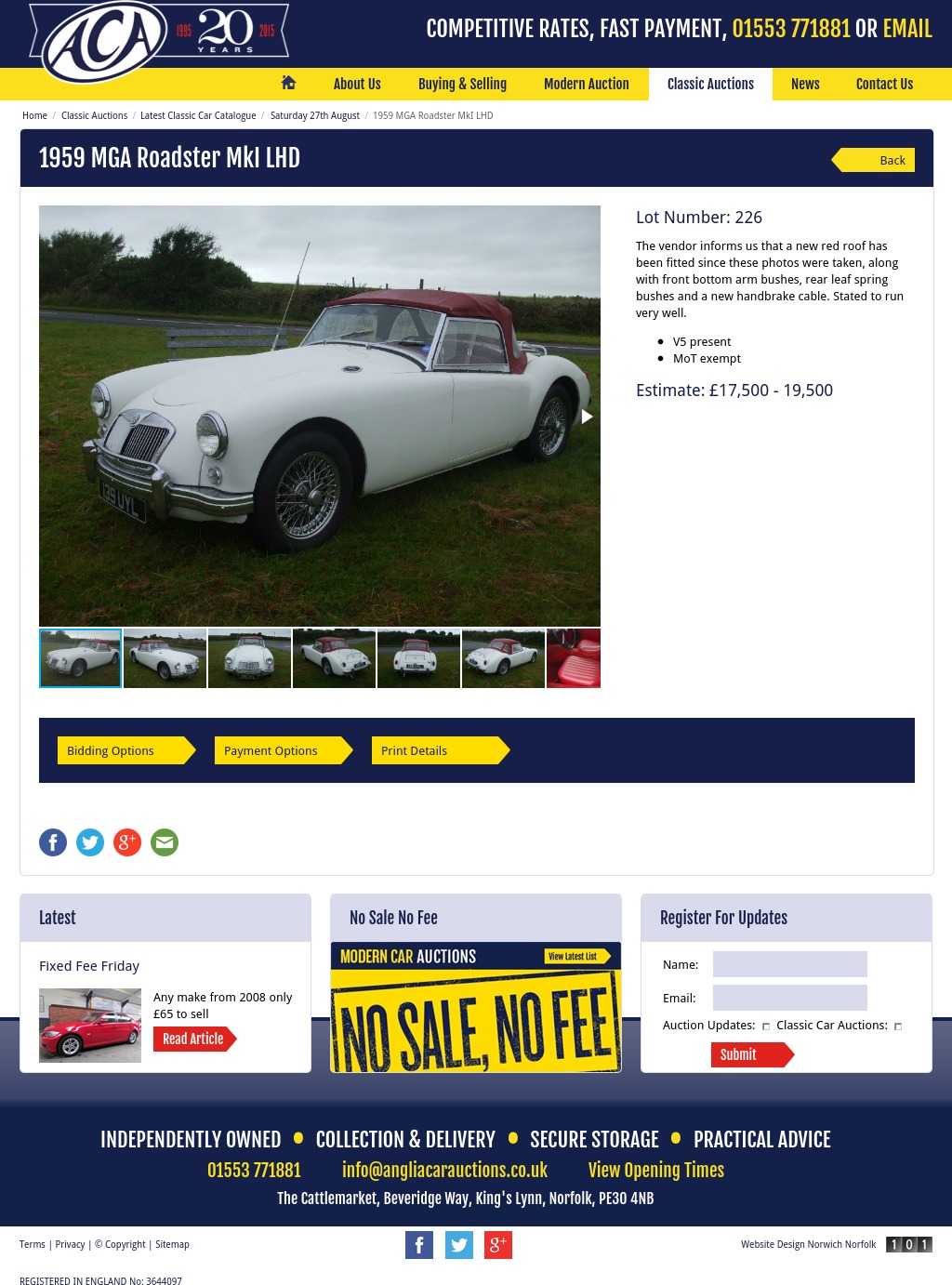Viewport: 952px width, 1285px height.
Task: Show next photo with arrow on image
Action: click(x=587, y=417)
